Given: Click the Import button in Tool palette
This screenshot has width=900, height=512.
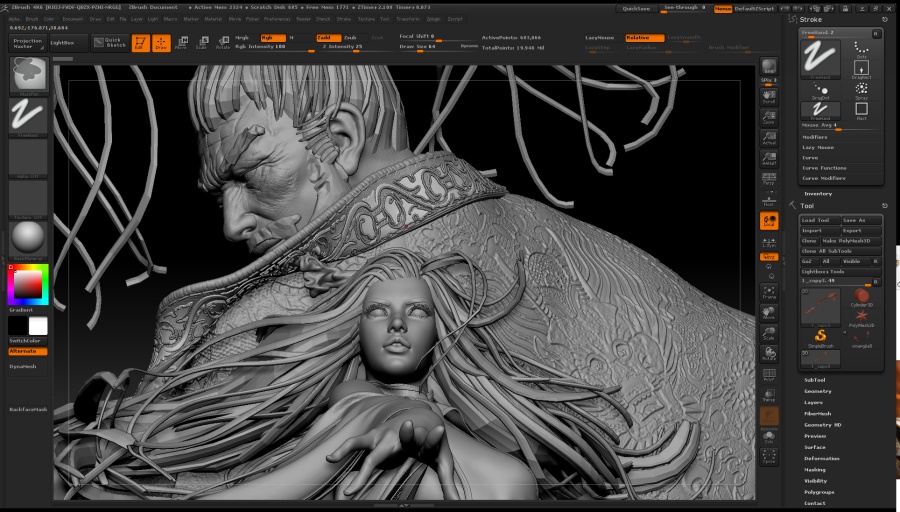Looking at the screenshot, I should coord(820,231).
